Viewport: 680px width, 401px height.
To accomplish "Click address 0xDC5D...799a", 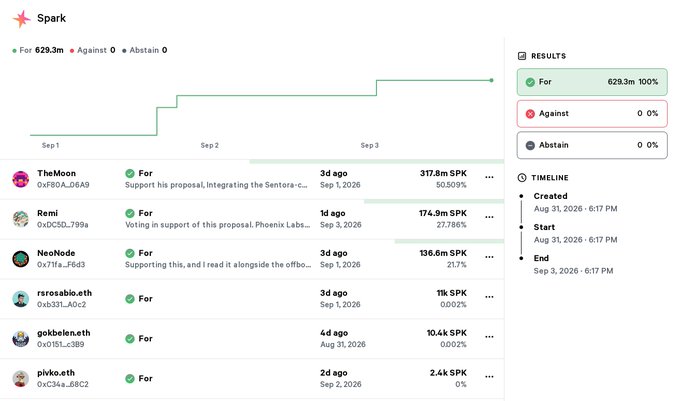I will pos(62,225).
